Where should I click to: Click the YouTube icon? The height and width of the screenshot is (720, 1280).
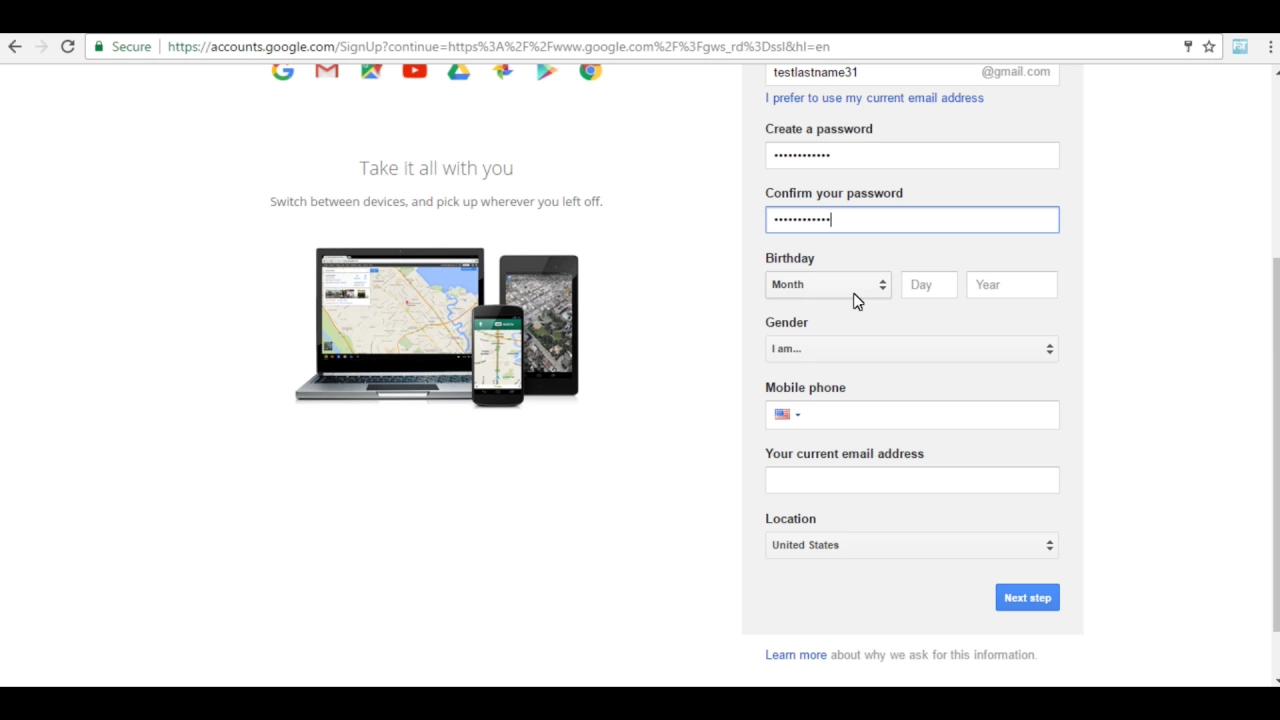tap(415, 71)
